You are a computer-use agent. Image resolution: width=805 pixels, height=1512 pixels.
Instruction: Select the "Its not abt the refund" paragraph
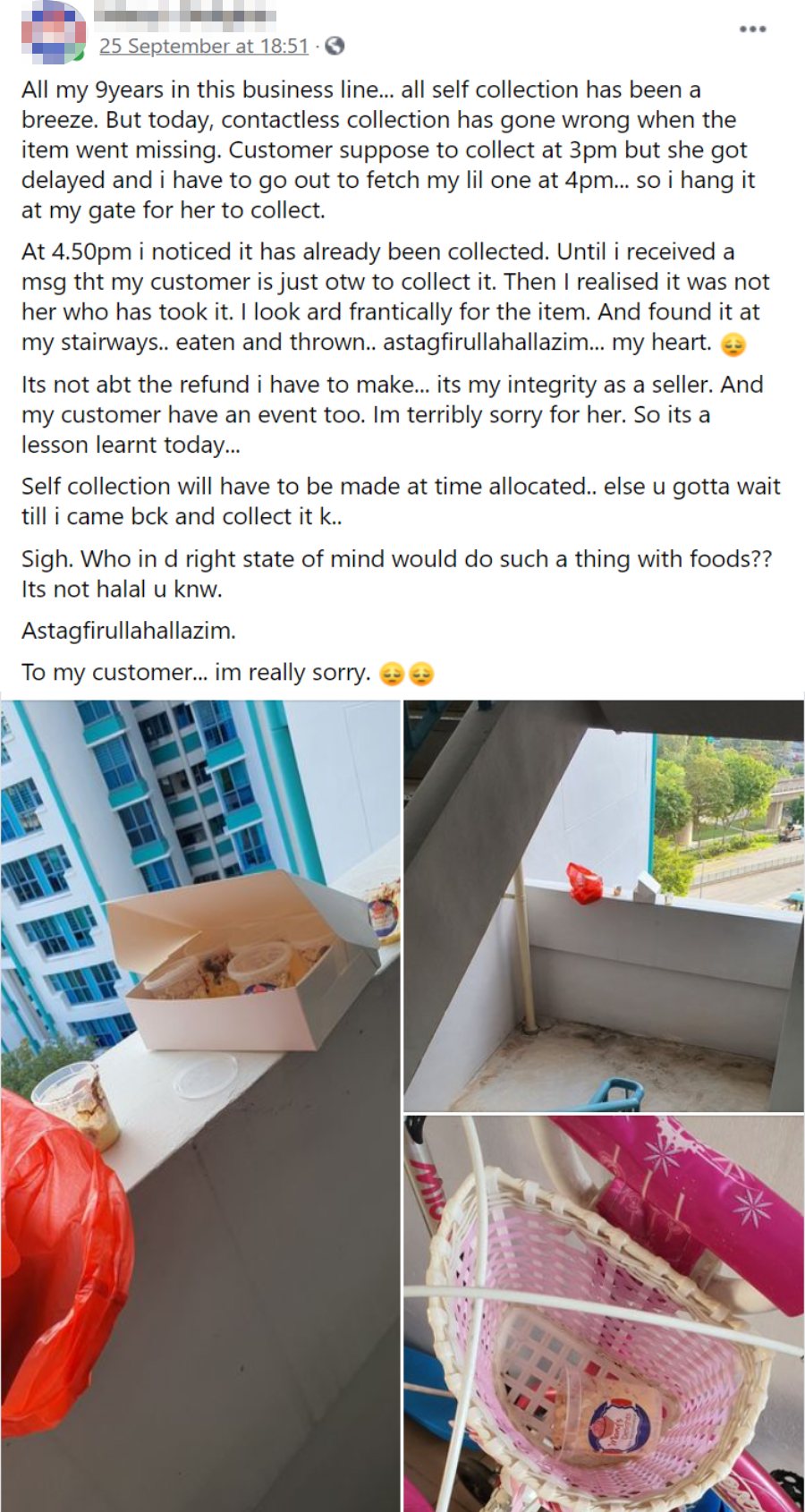click(x=392, y=415)
